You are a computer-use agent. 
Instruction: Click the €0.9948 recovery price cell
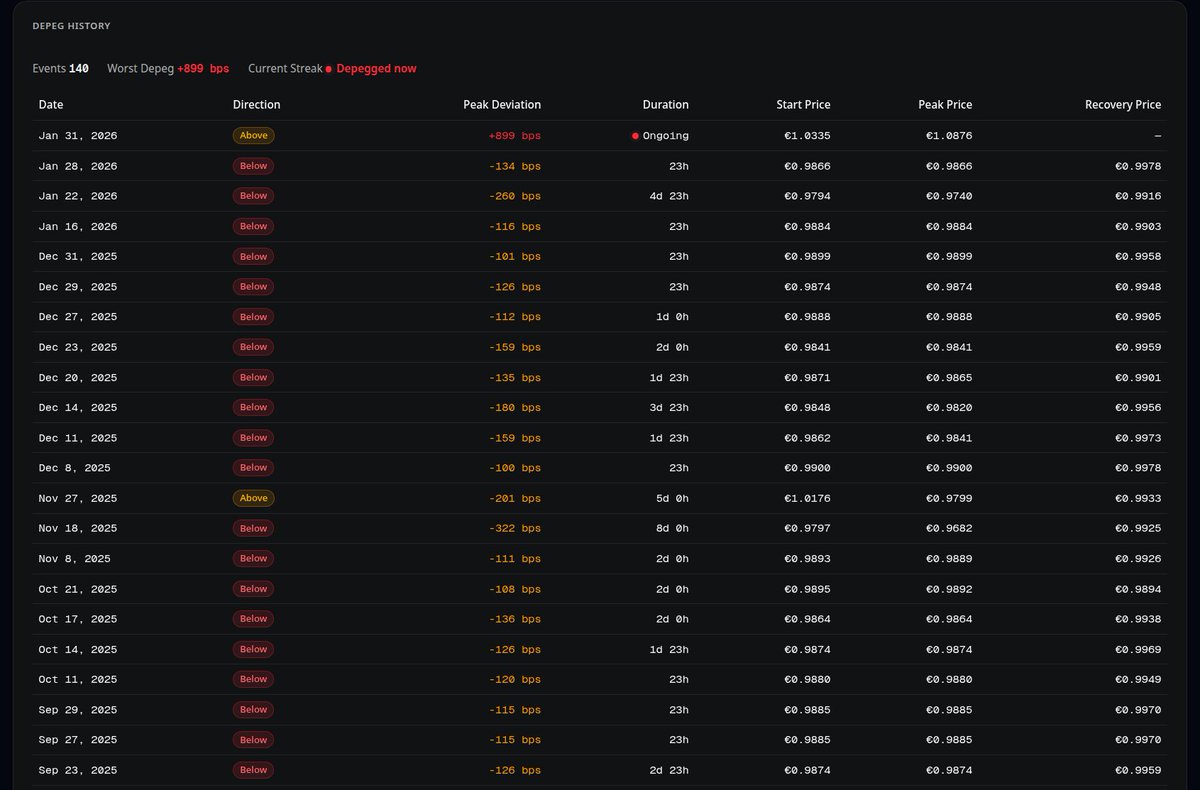click(1138, 287)
